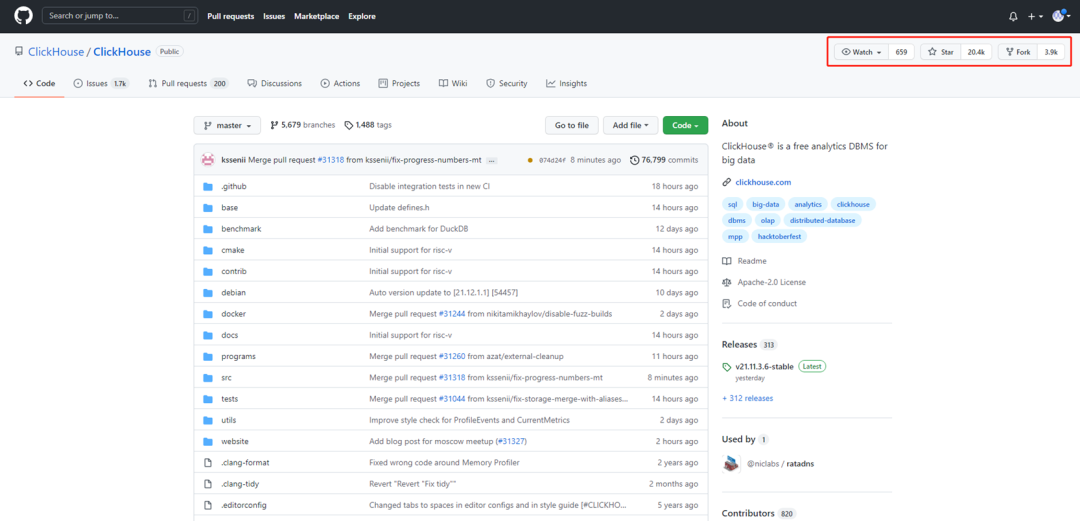Viewport: 1080px width, 521px height.
Task: Fork the ClickHouse repository
Action: [1018, 52]
